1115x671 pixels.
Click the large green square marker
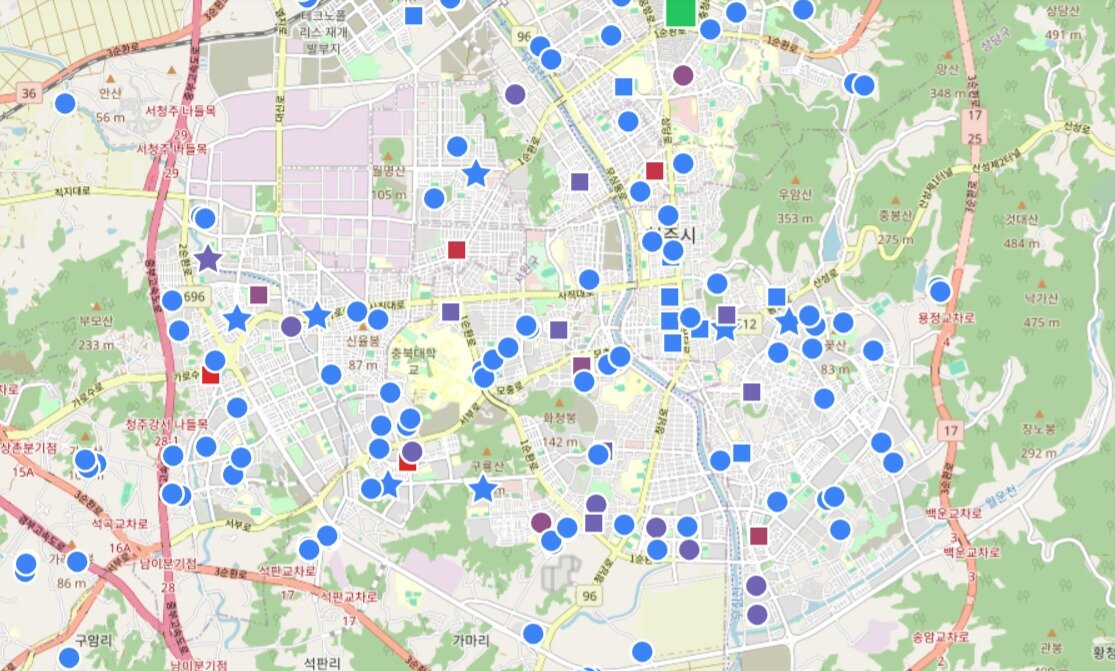click(681, 12)
